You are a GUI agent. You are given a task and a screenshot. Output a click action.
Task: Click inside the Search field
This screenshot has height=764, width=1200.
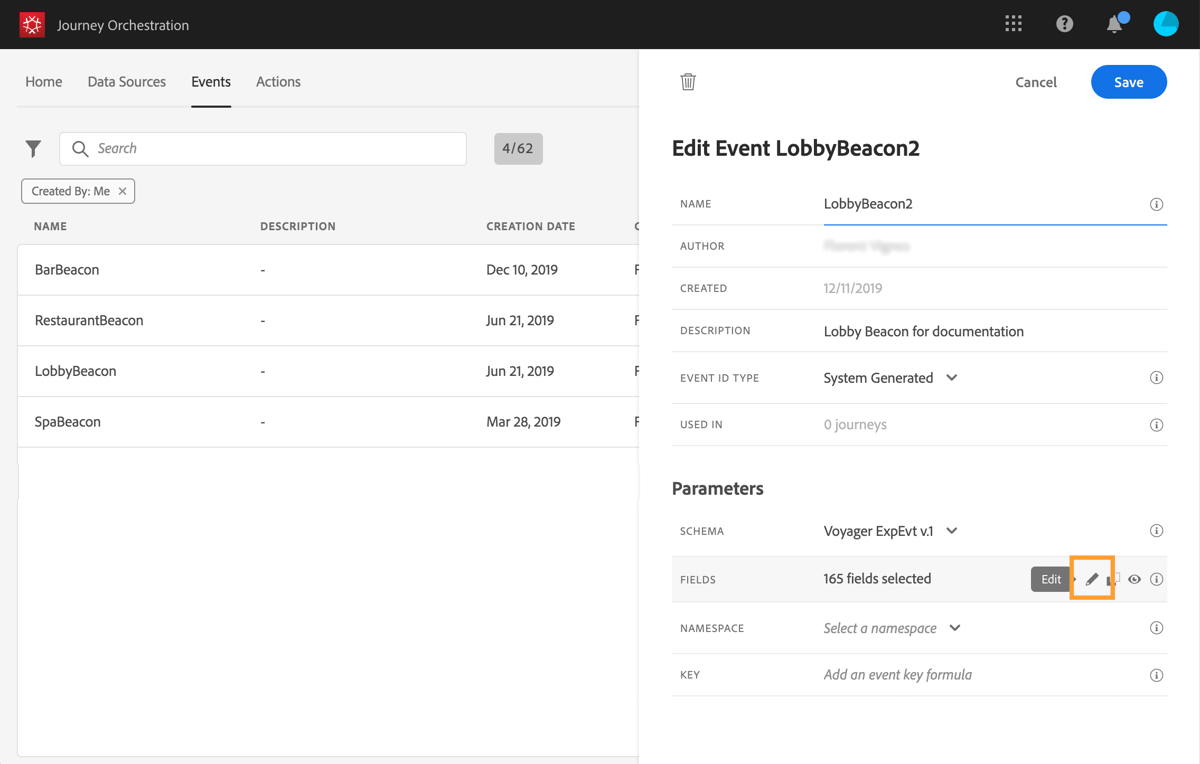click(x=262, y=148)
